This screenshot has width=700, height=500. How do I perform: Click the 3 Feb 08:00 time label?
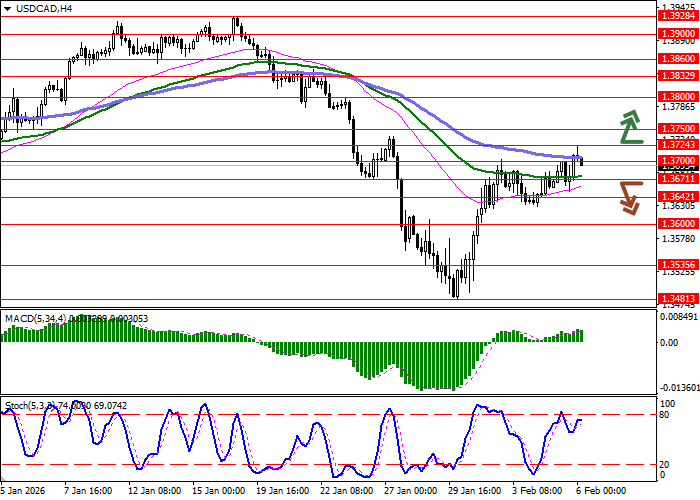point(538,491)
